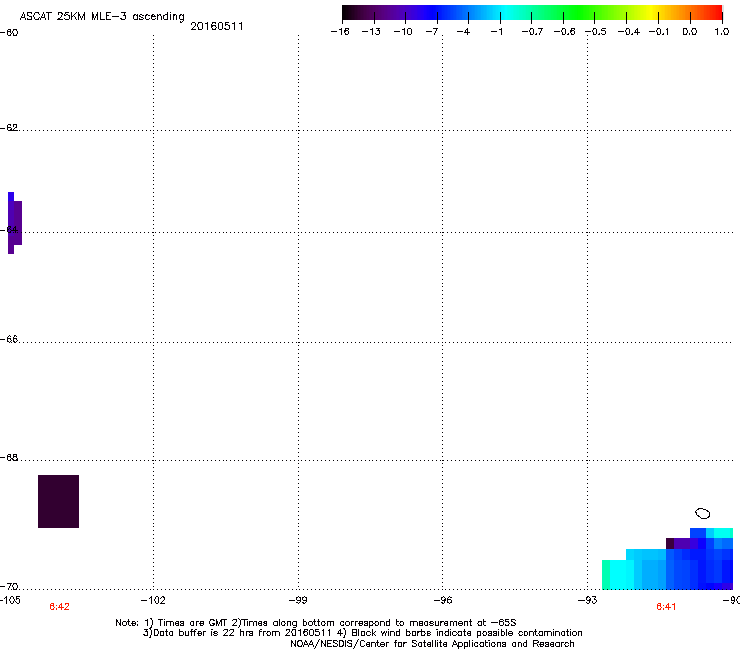The height and width of the screenshot is (650, 740).
Task: Click the red time label ending in :42
Action: pos(59,607)
